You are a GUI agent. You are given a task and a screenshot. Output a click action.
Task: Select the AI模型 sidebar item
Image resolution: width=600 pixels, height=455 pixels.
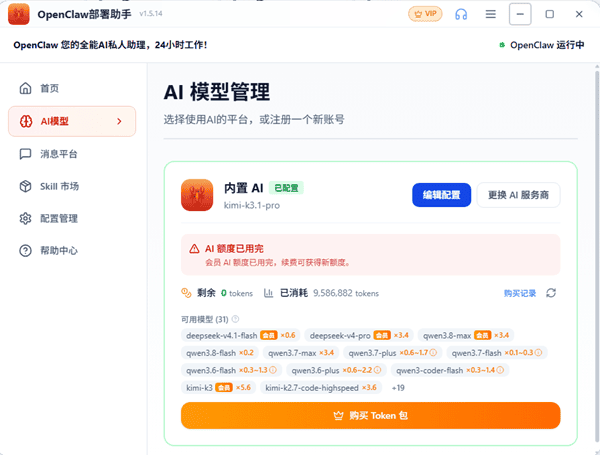pos(72,121)
